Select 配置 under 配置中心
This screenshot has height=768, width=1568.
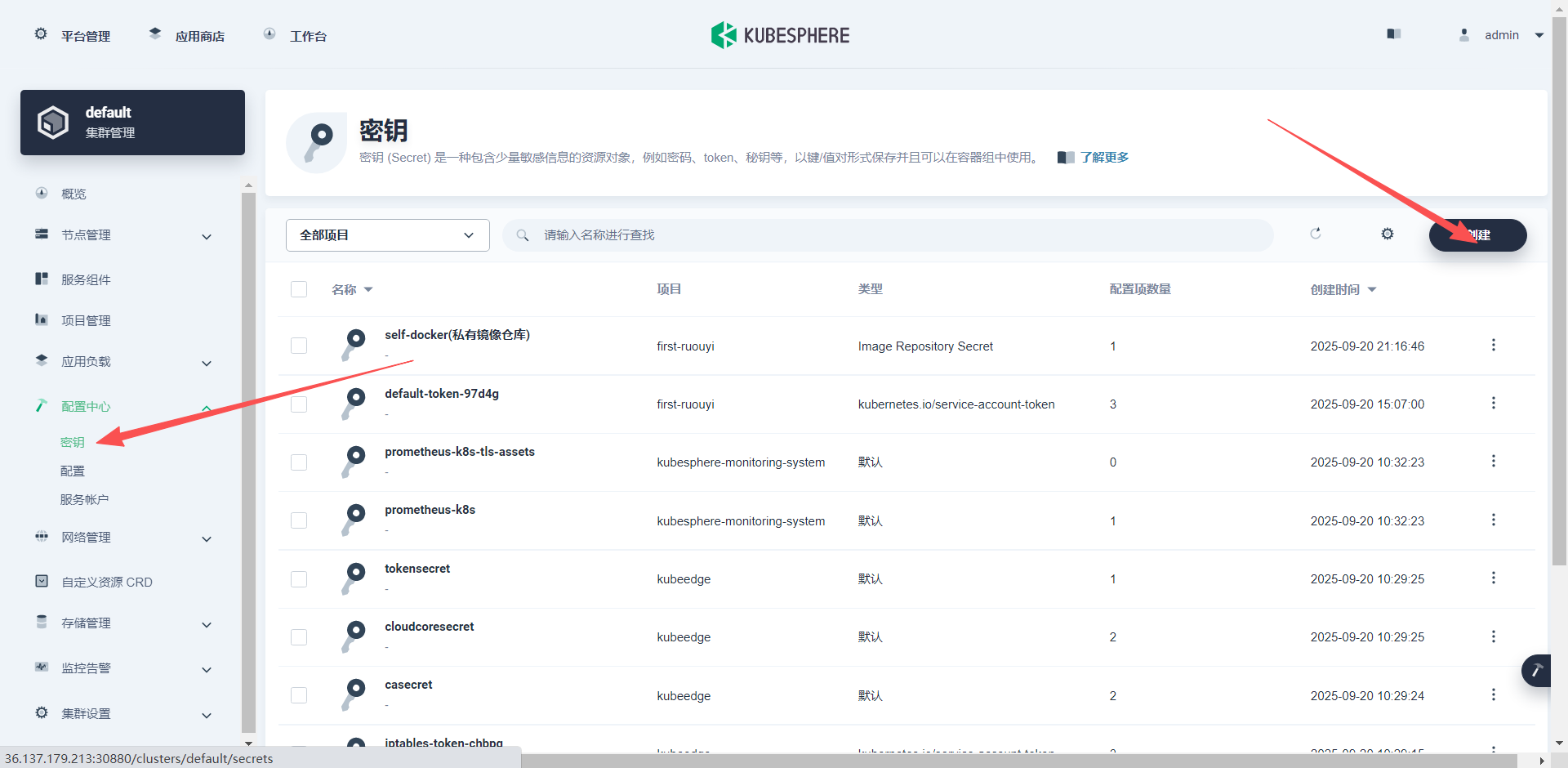(73, 471)
